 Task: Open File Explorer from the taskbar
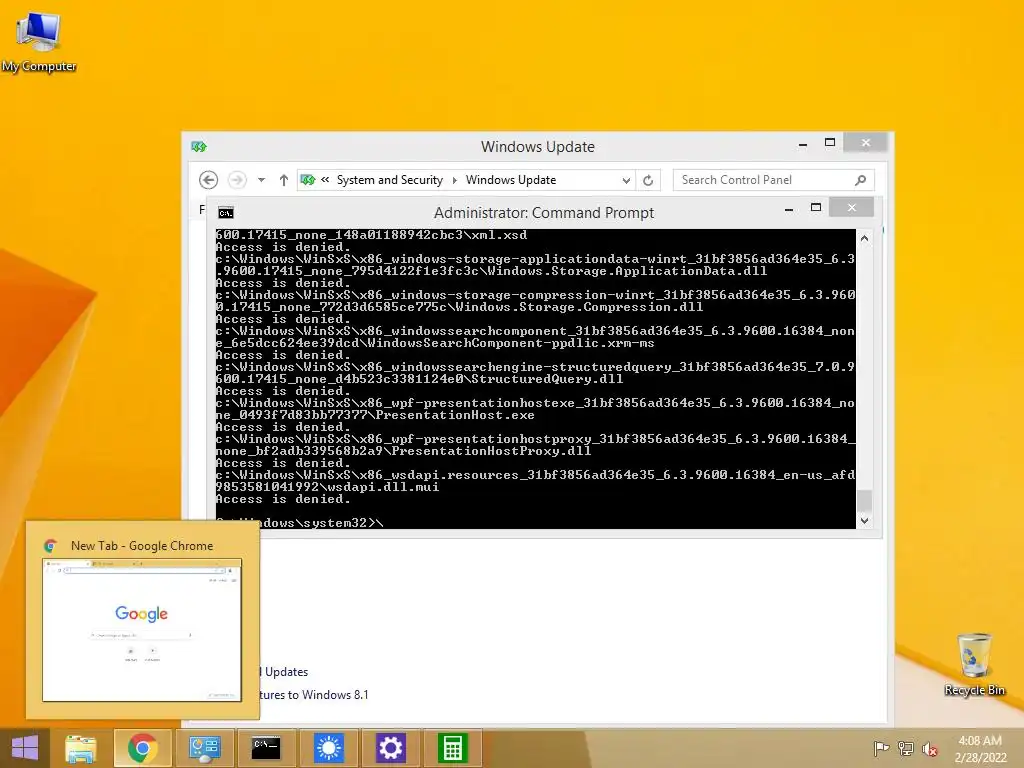(x=80, y=748)
